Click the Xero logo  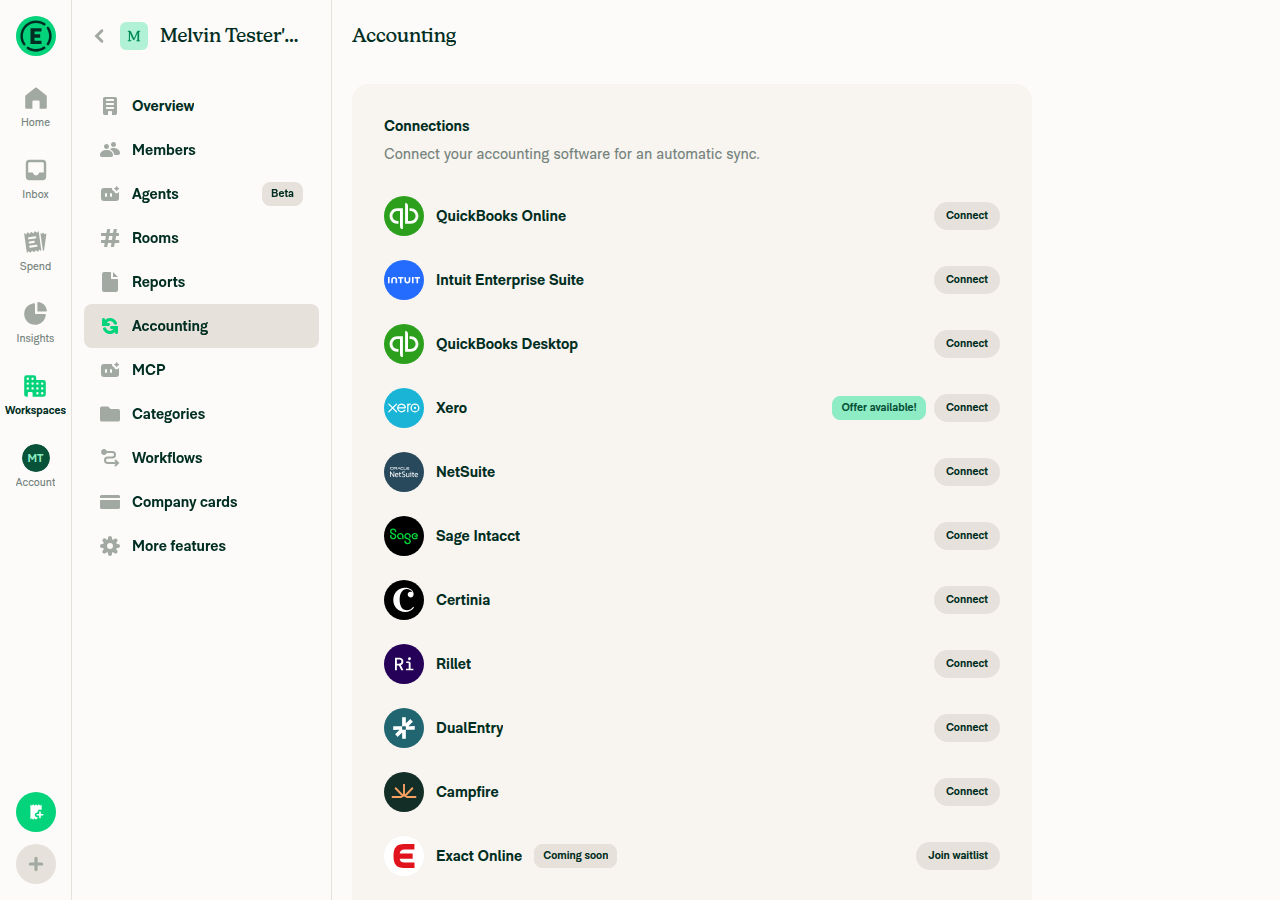coord(404,408)
